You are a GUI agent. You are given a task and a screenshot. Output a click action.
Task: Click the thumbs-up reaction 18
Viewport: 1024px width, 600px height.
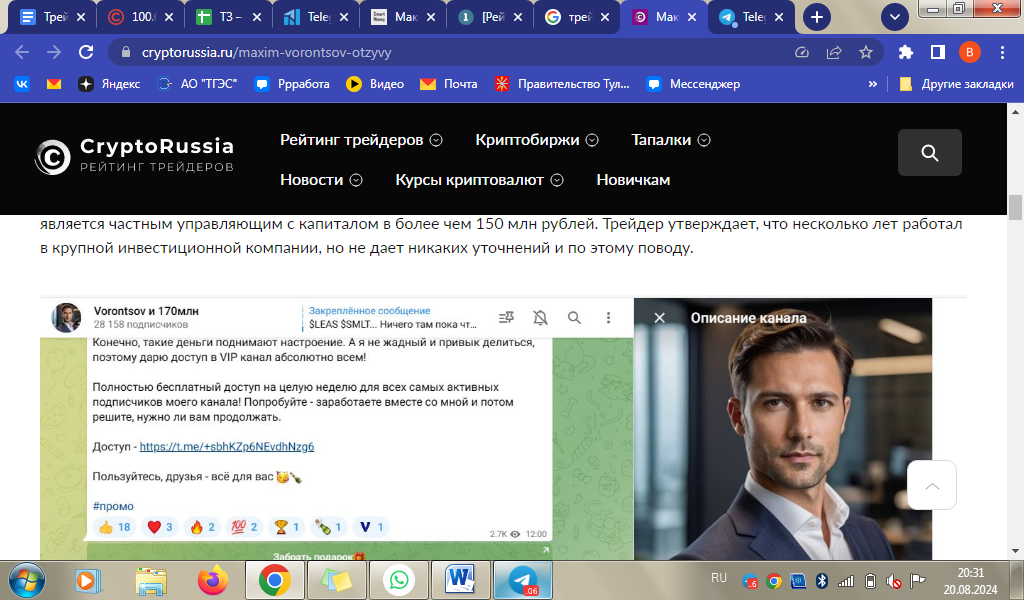pyautogui.click(x=114, y=527)
